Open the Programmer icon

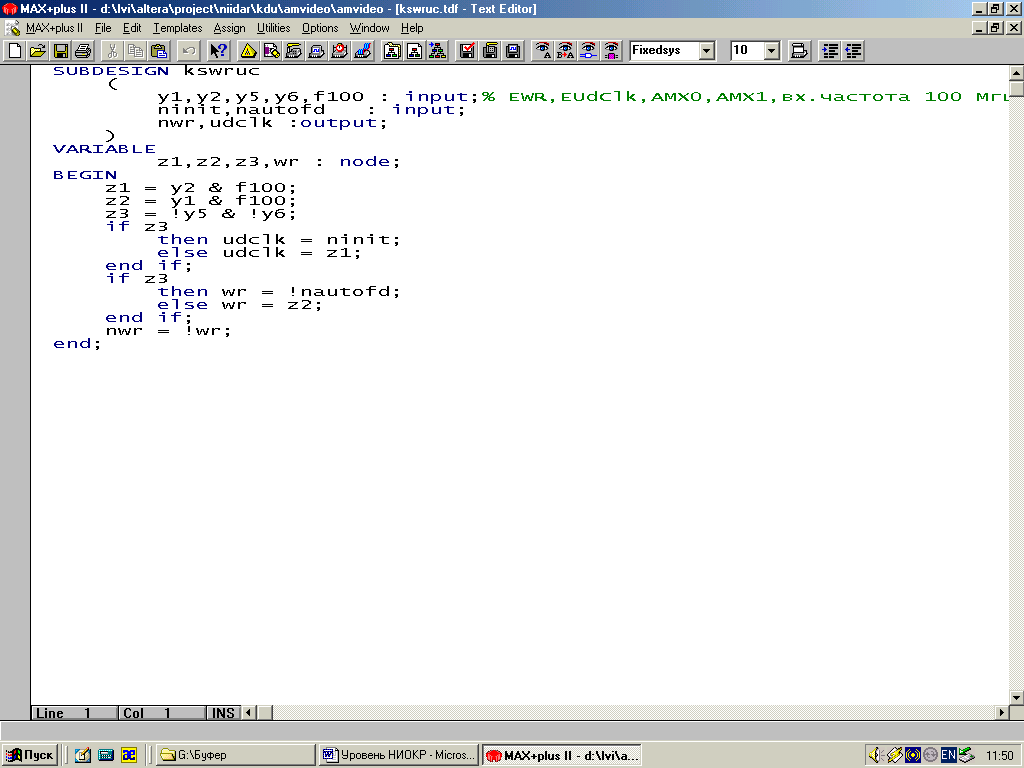point(362,50)
